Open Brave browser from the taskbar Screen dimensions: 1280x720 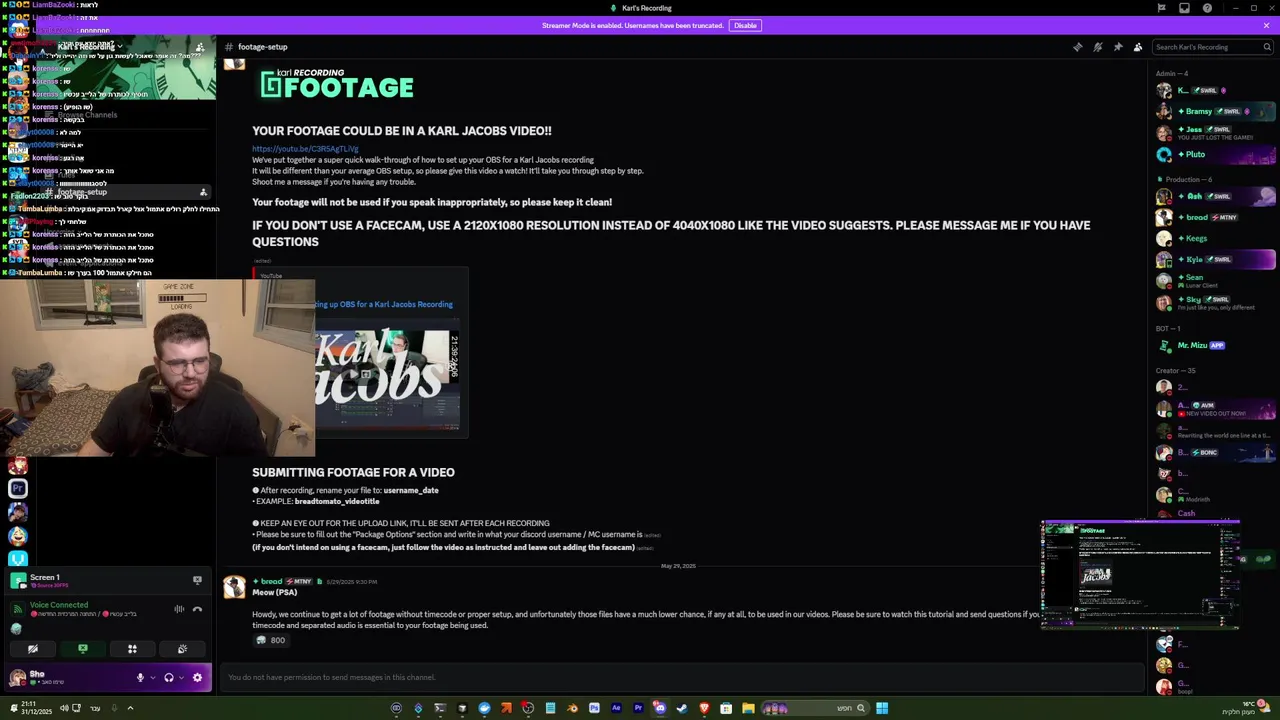coord(704,708)
